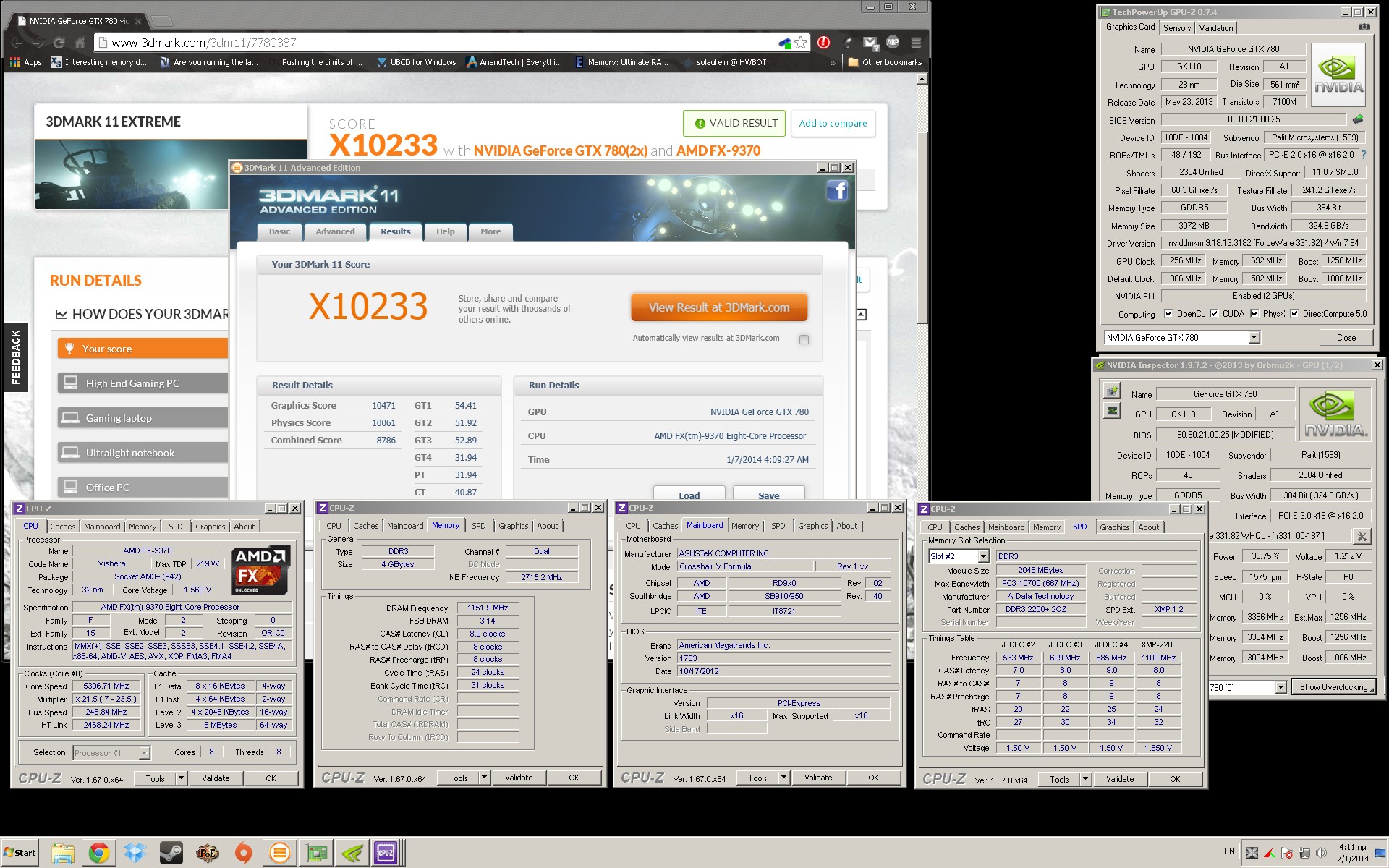The width and height of the screenshot is (1389, 868).
Task: Toggle PhysX checkbox in GPU-Z
Action: click(x=1254, y=313)
